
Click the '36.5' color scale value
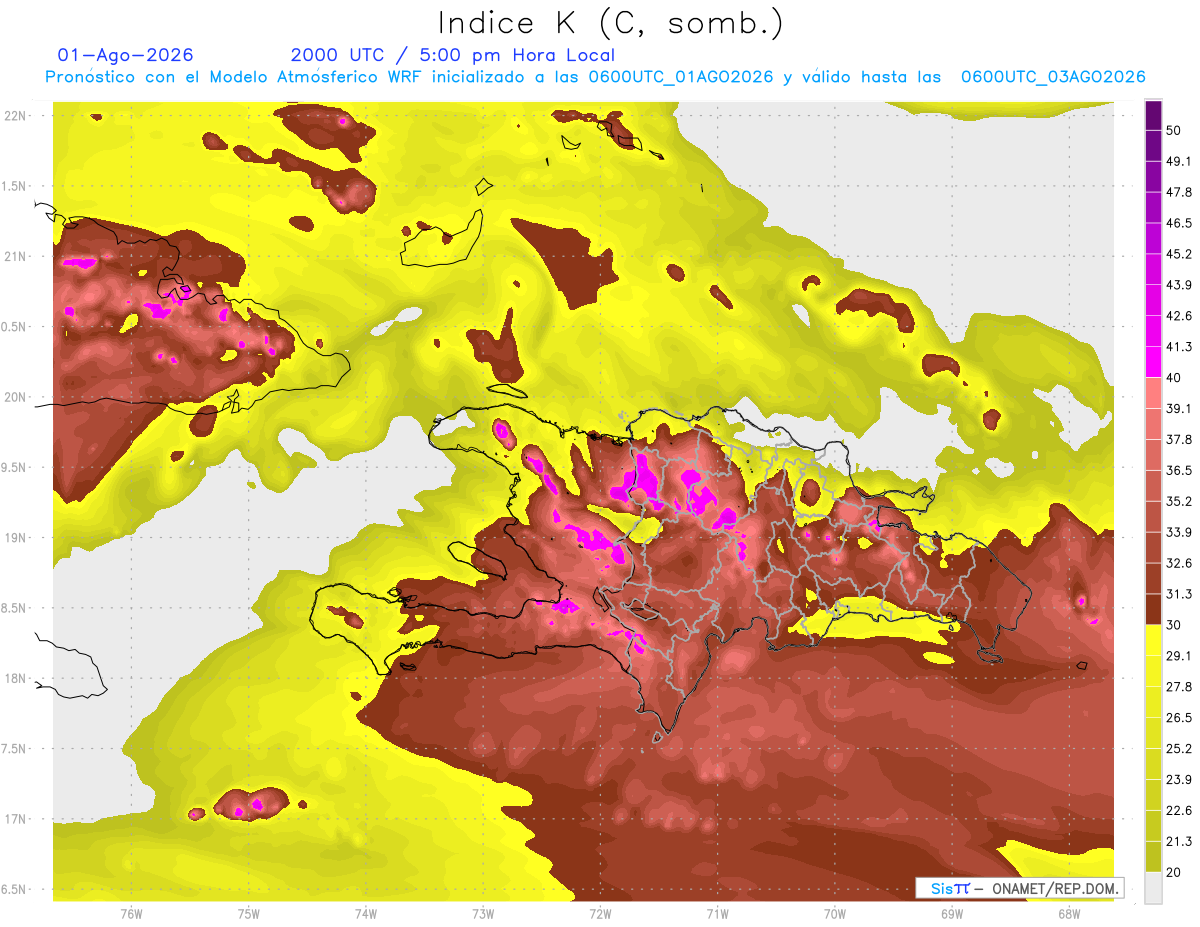point(1179,470)
